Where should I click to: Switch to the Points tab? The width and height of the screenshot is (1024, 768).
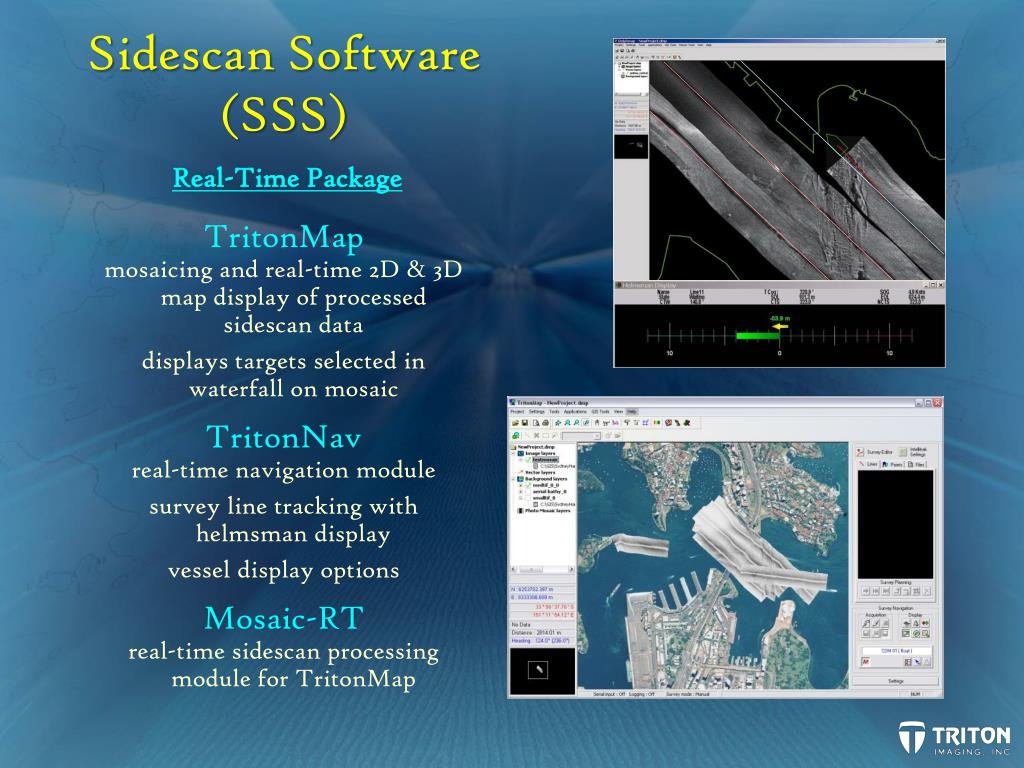[892, 464]
